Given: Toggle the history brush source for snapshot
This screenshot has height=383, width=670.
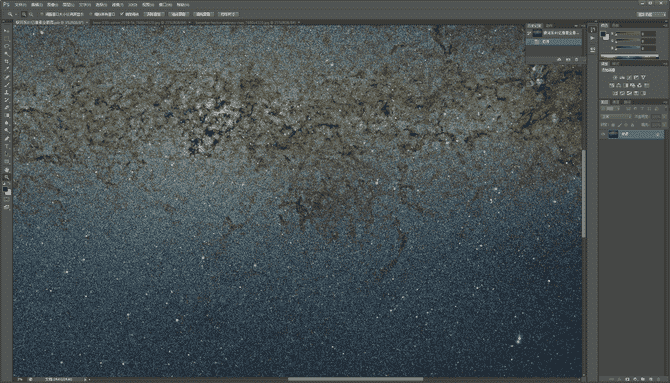Looking at the screenshot, I should 530,33.
